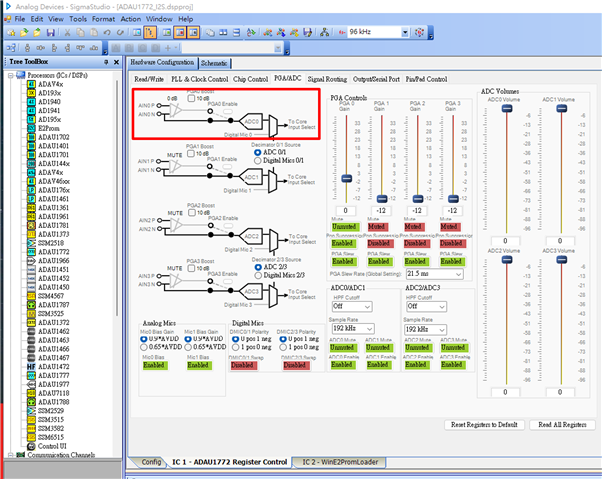Viewport: 602px width, 479px height.
Task: Check the PGA0 Boost 10 dB checkbox
Action: [x=191, y=98]
